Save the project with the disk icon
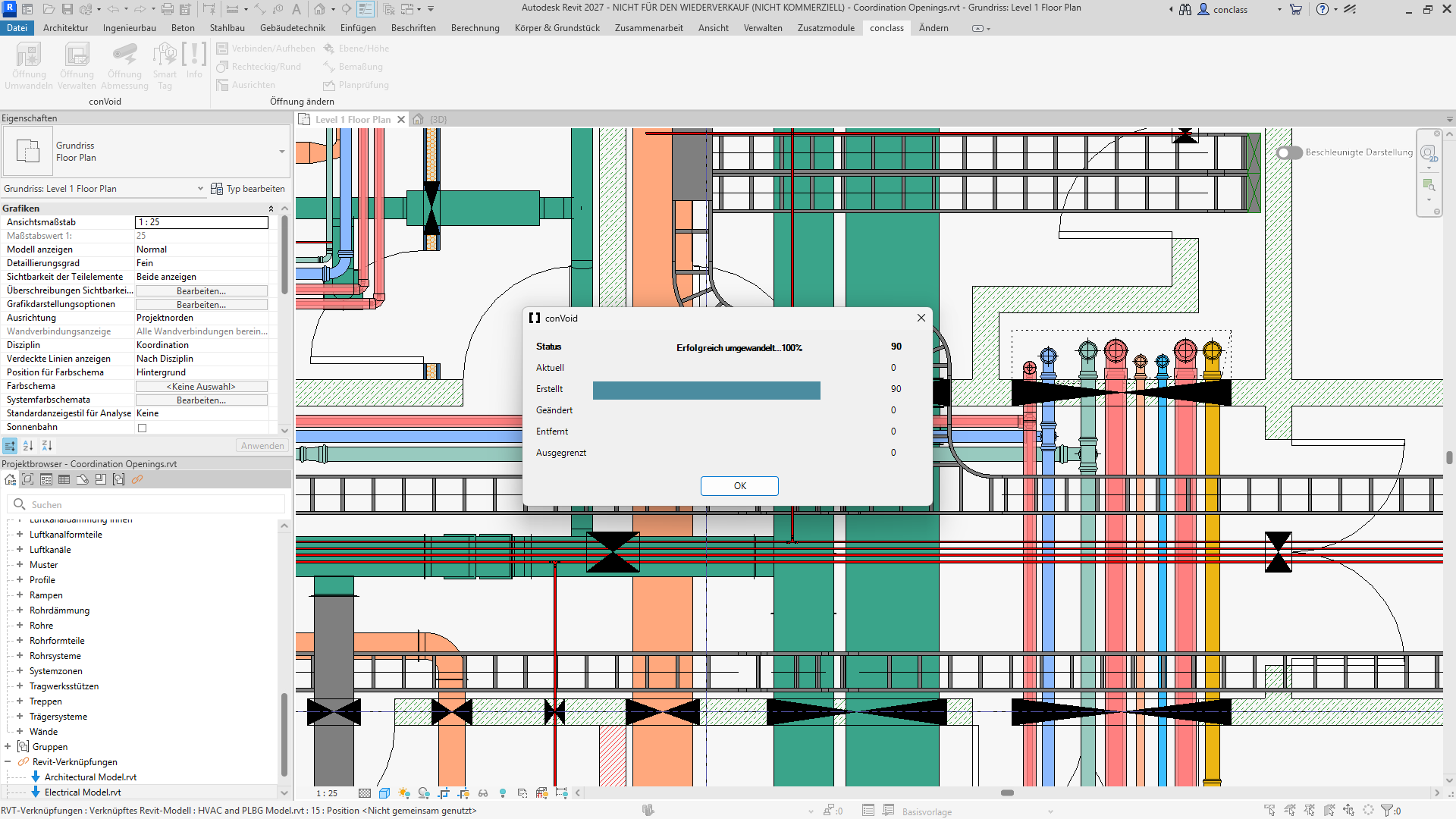The height and width of the screenshot is (819, 1456). coord(67,9)
